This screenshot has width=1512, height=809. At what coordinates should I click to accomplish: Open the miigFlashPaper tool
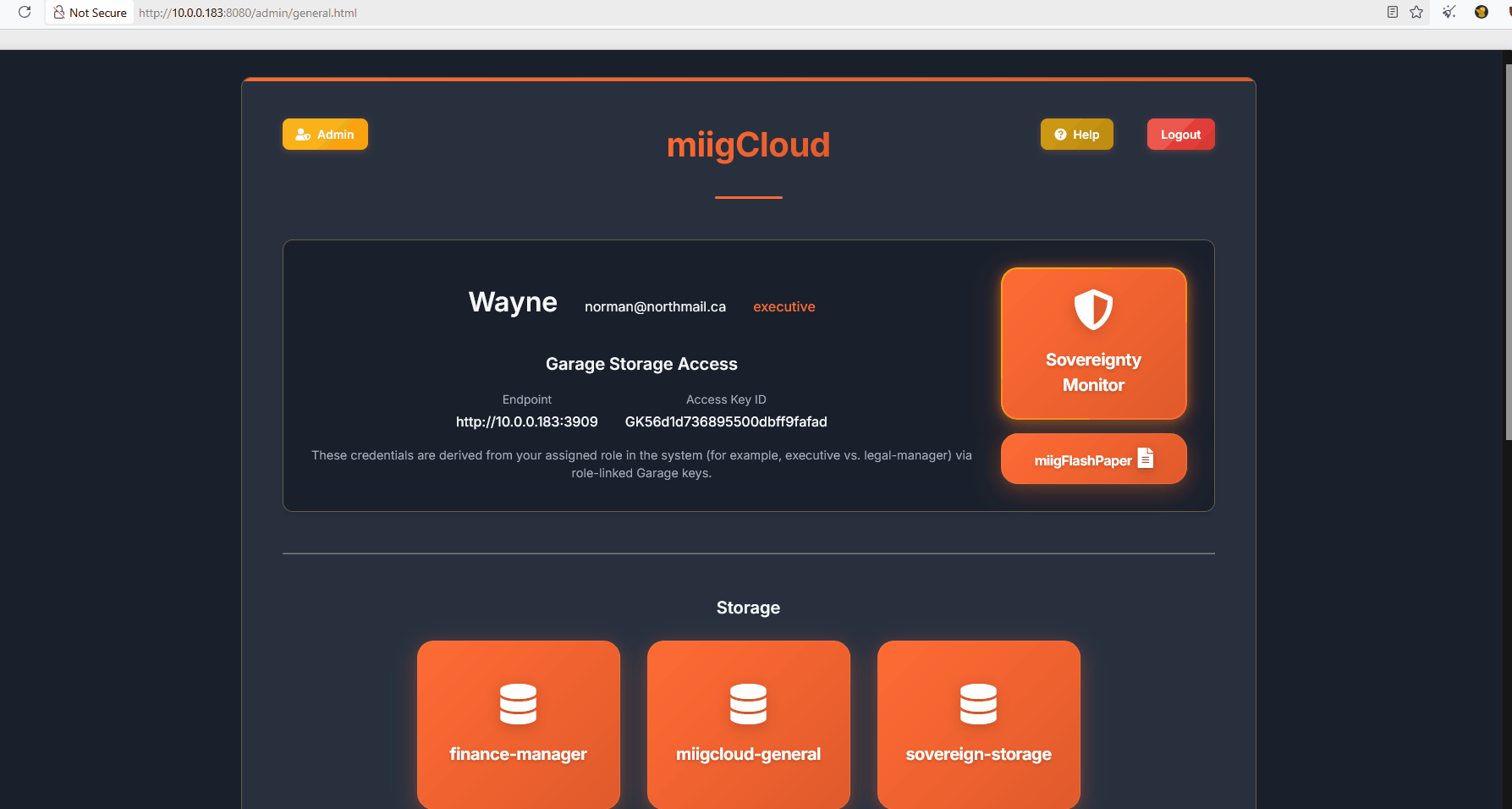(x=1093, y=458)
